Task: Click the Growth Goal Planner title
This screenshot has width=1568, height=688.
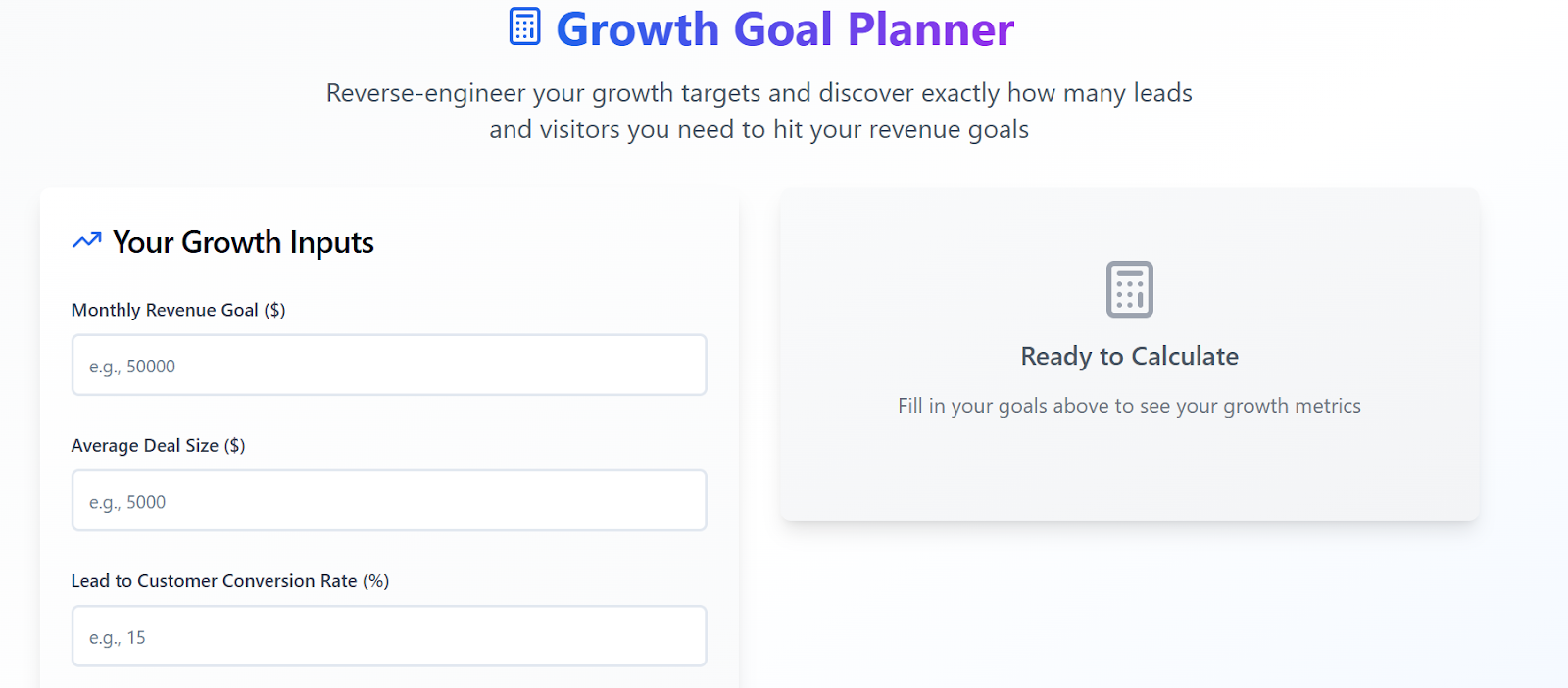Action: tap(785, 28)
